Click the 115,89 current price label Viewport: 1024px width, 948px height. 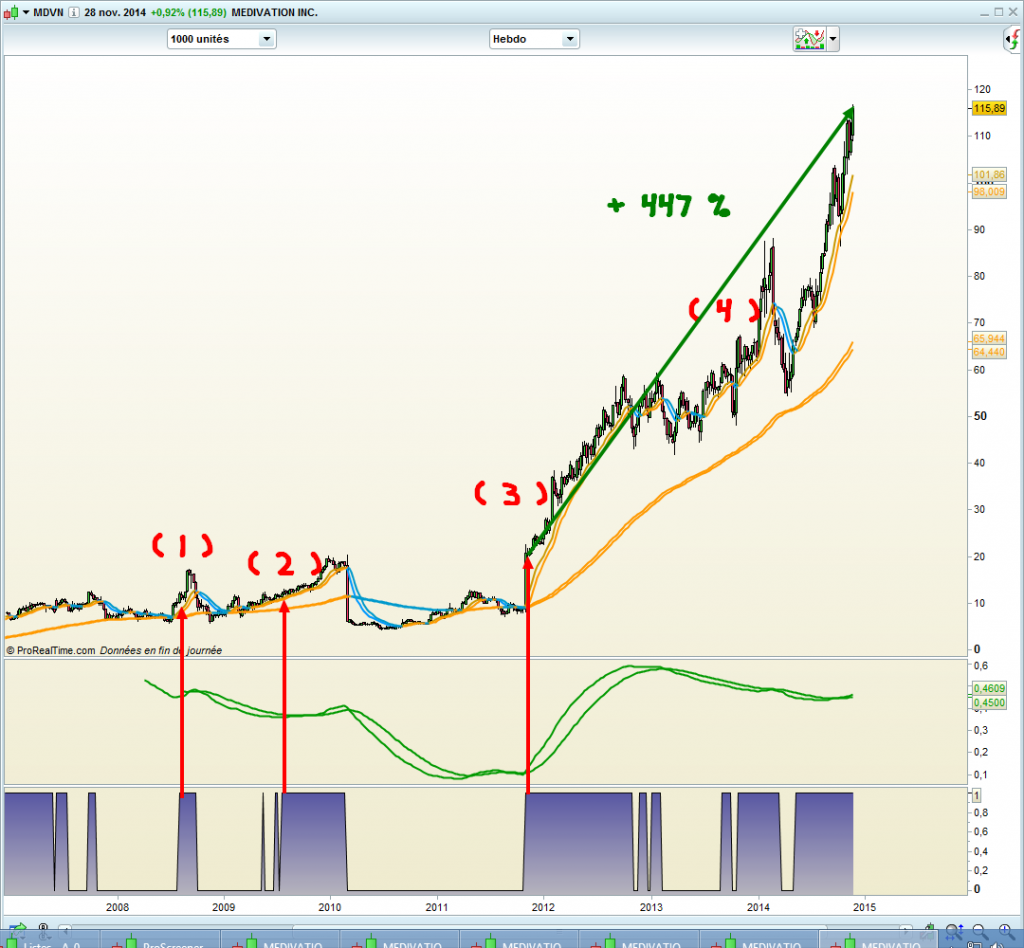pyautogui.click(x=987, y=107)
